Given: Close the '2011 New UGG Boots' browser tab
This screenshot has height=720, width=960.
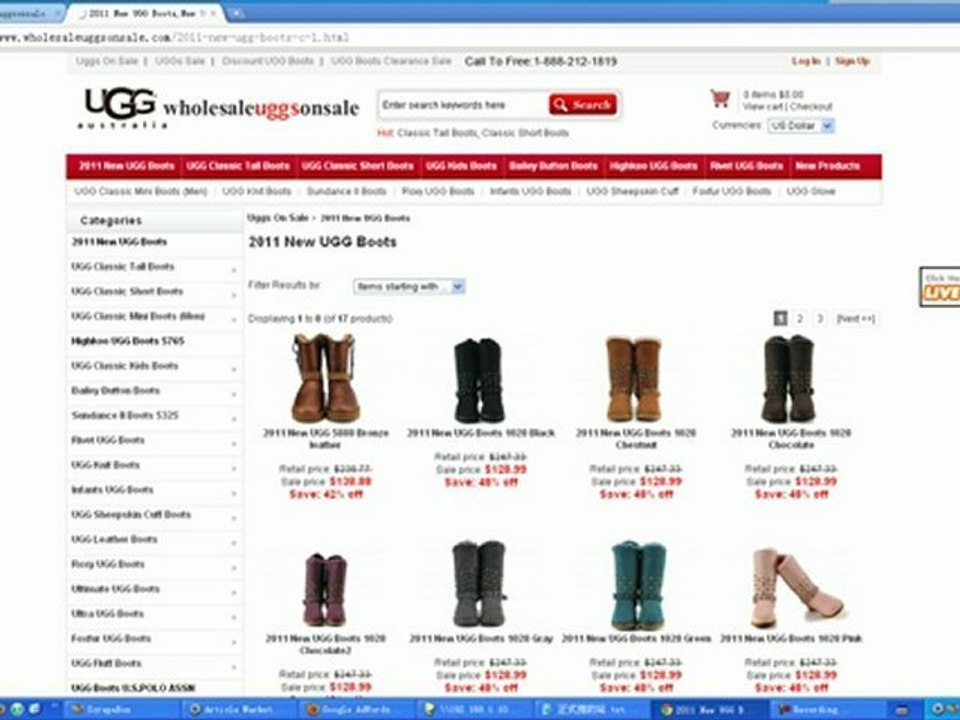Looking at the screenshot, I should [x=213, y=13].
